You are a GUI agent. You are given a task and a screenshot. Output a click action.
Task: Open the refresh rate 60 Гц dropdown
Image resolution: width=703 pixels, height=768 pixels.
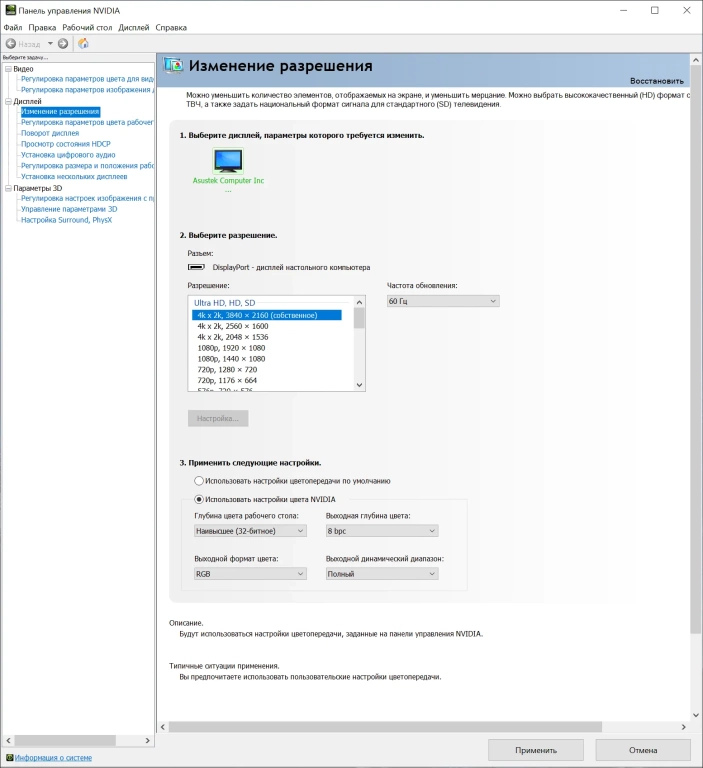(442, 301)
